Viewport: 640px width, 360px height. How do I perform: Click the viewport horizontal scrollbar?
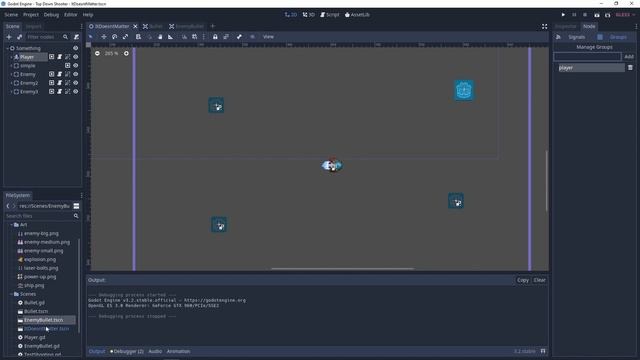pyautogui.click(x=342, y=269)
